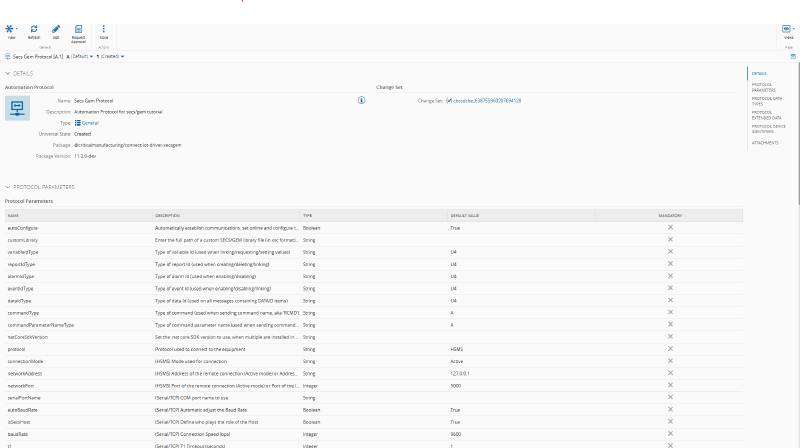Click the mandatory X icon for networkAddress
The image size is (800, 448).
pyautogui.click(x=670, y=373)
